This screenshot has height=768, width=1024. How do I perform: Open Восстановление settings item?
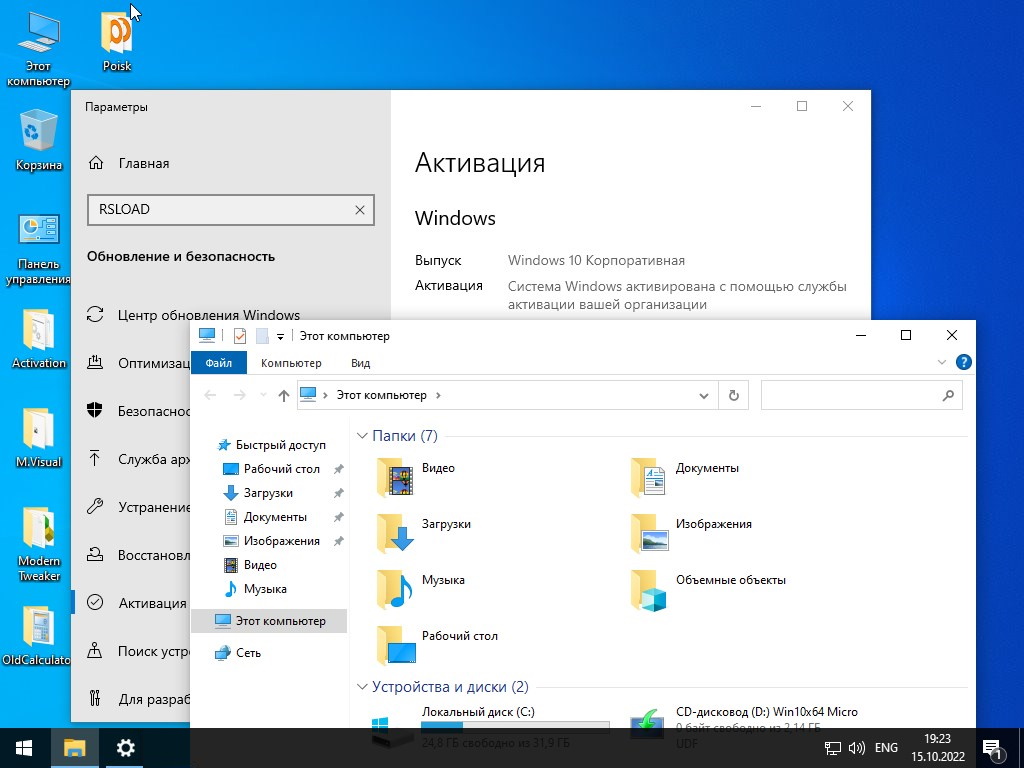pyautogui.click(x=138, y=555)
